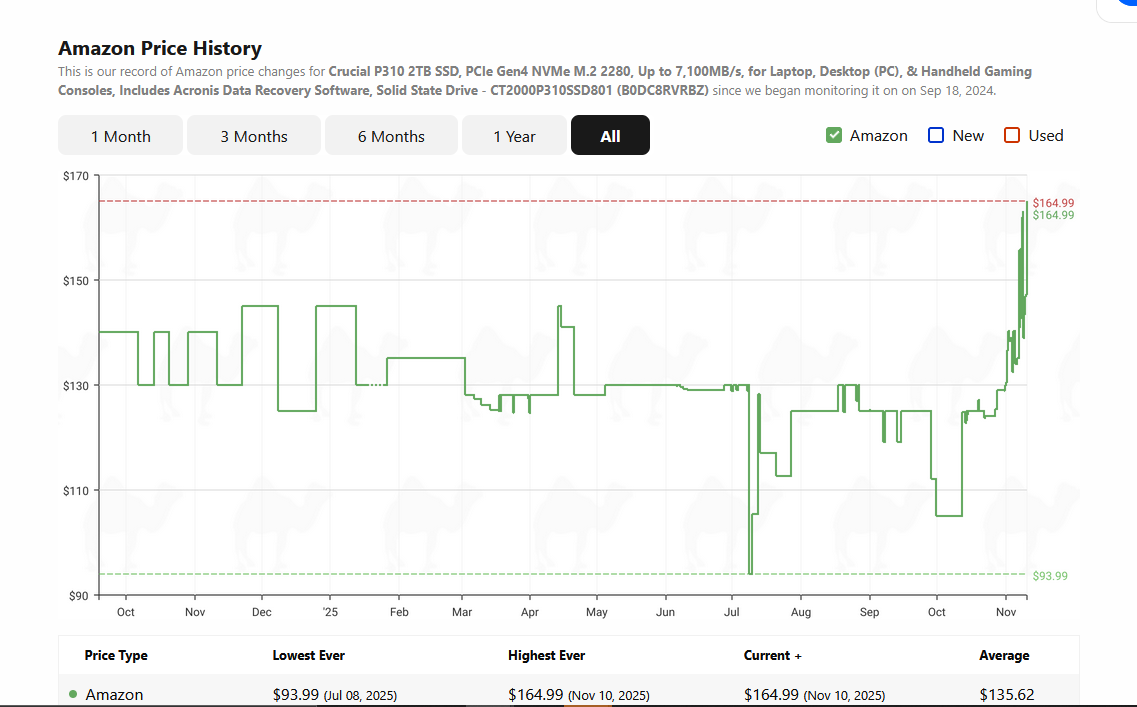Click the Feb x-axis label
This screenshot has height=707, width=1137.
click(399, 612)
